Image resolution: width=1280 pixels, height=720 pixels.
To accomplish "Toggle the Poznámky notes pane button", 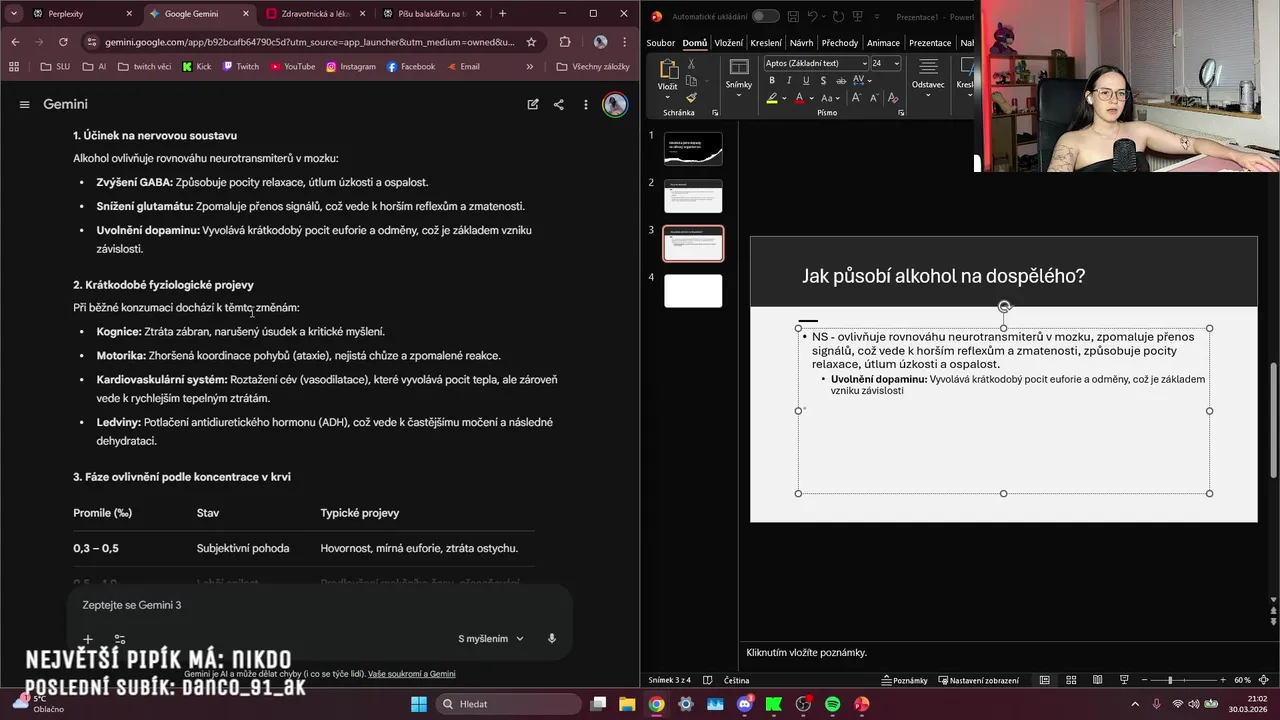I will coord(904,680).
